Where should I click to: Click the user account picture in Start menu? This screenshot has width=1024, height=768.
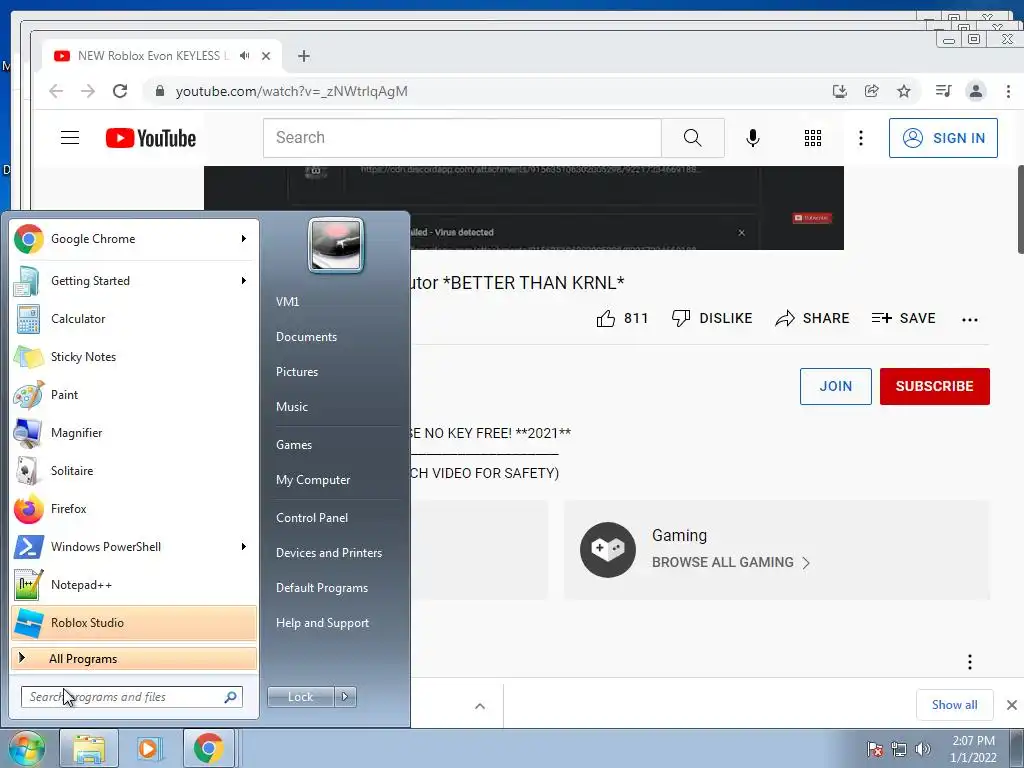tap(336, 245)
